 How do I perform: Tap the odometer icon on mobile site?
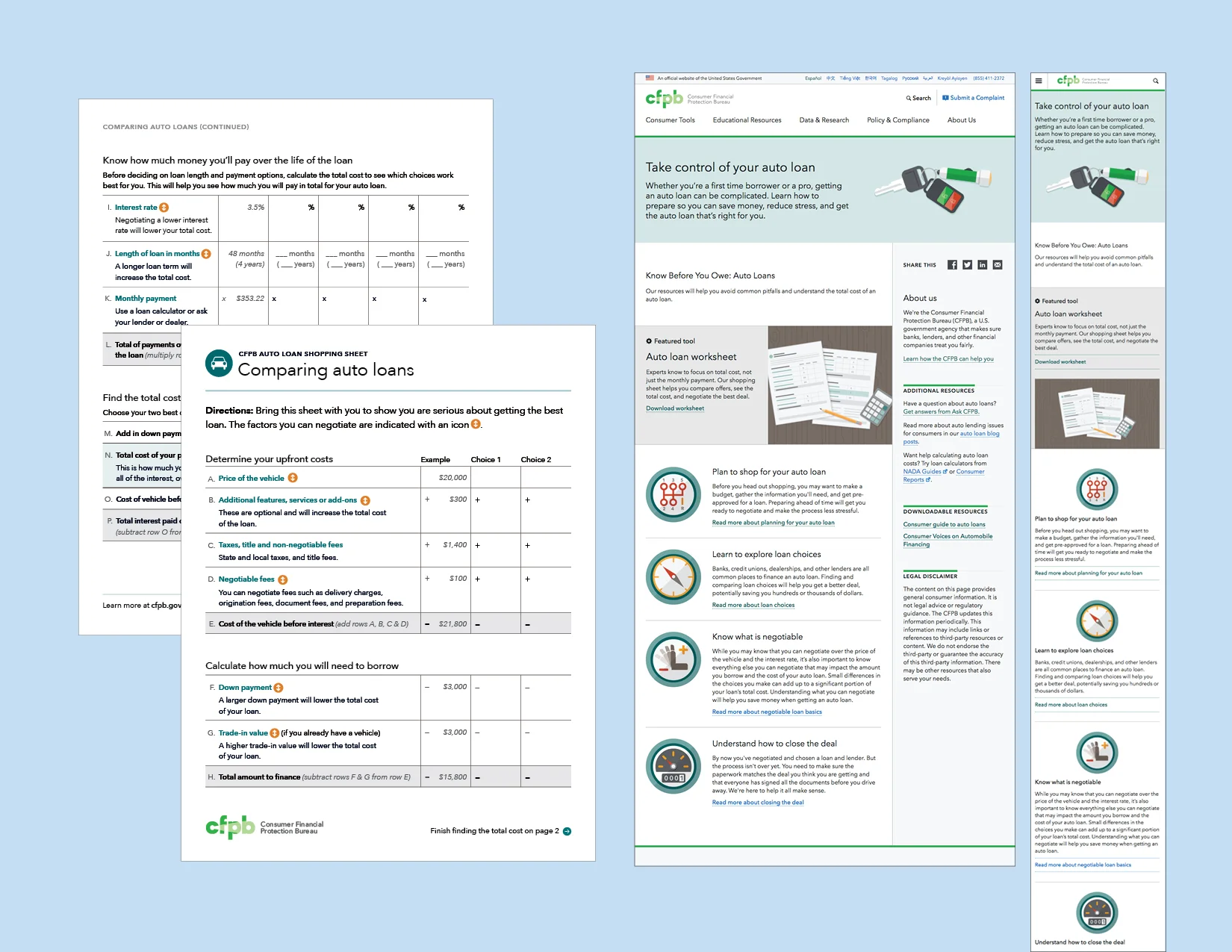[x=1097, y=913]
